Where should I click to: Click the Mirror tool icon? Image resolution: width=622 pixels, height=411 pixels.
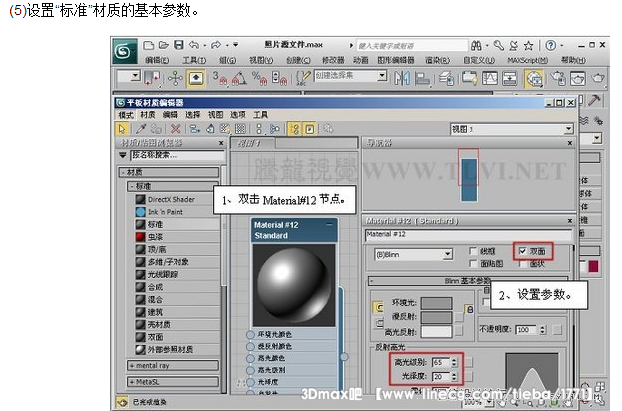coord(401,78)
